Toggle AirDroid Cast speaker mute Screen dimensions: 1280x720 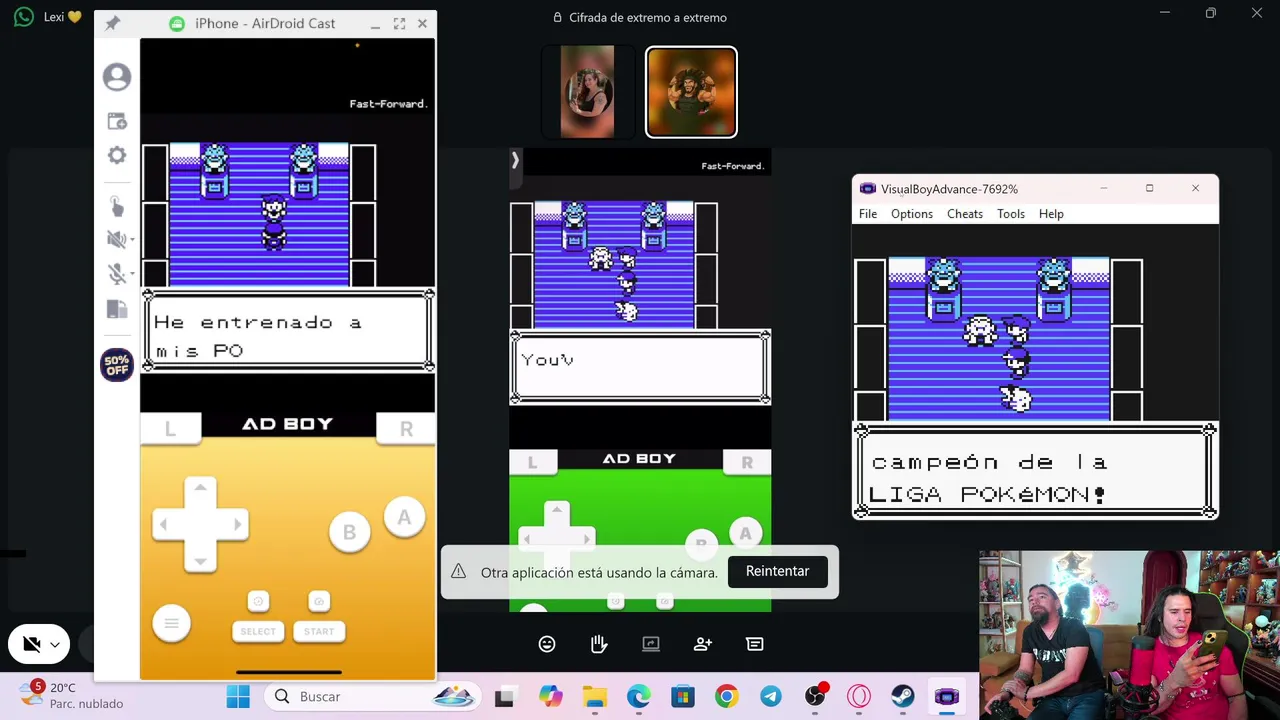(x=116, y=239)
